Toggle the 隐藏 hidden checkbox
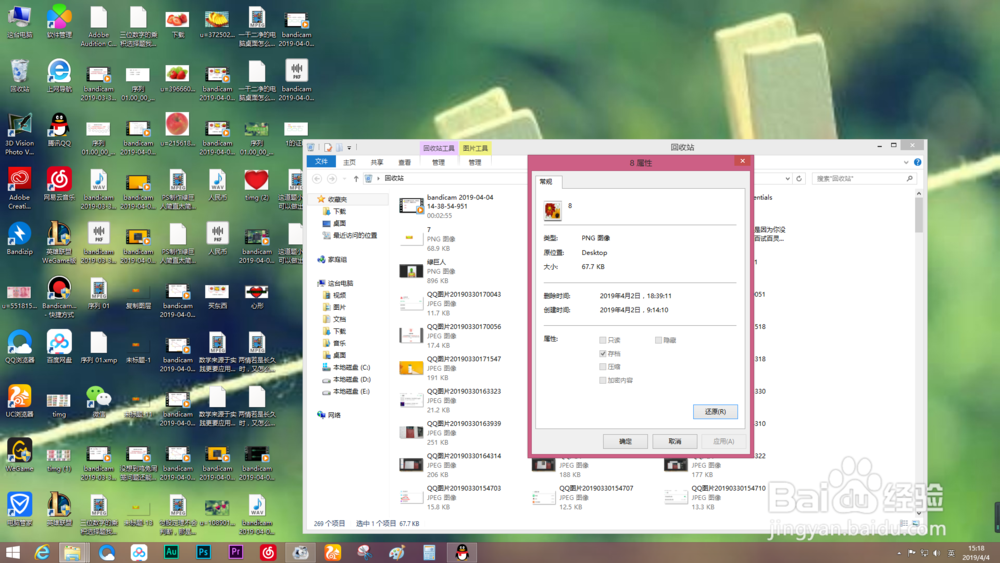Viewport: 1000px width, 563px height. click(x=658, y=340)
